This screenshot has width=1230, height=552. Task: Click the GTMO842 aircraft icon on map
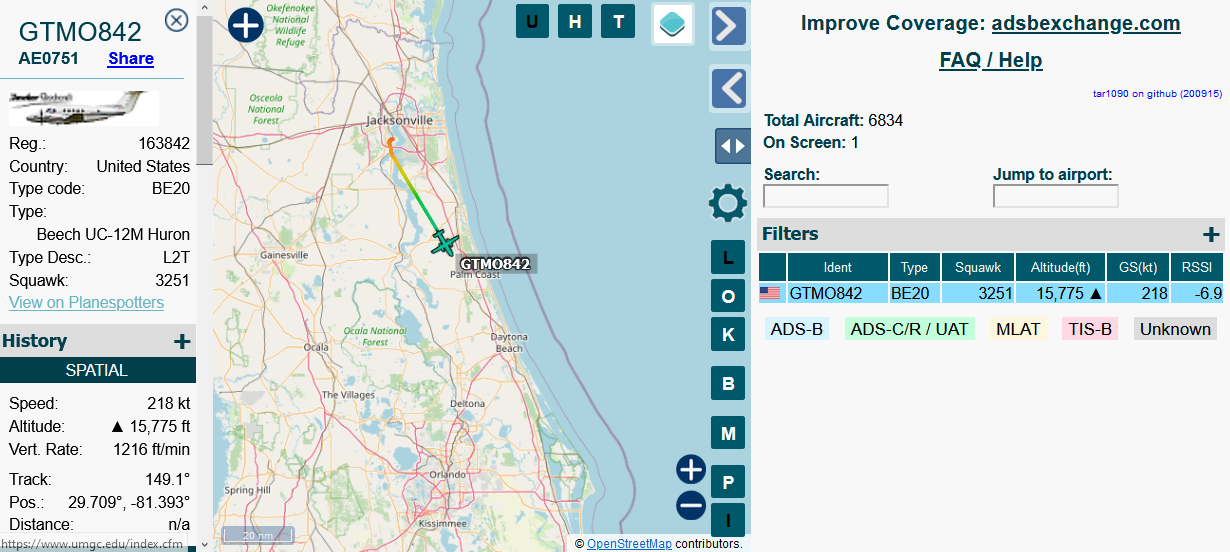tap(444, 241)
